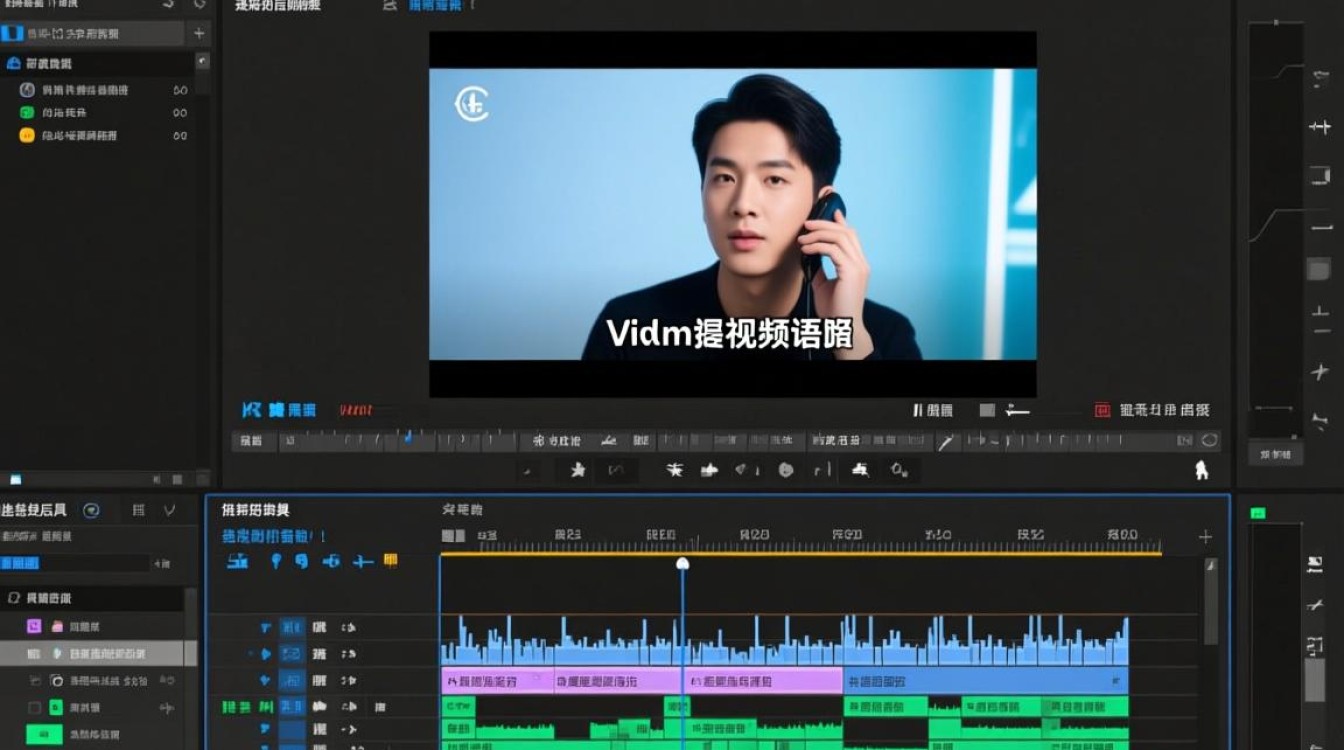Click the magnifier-like icon ending the transport row
Image resolution: width=1344 pixels, height=750 pixels.
pos(899,469)
